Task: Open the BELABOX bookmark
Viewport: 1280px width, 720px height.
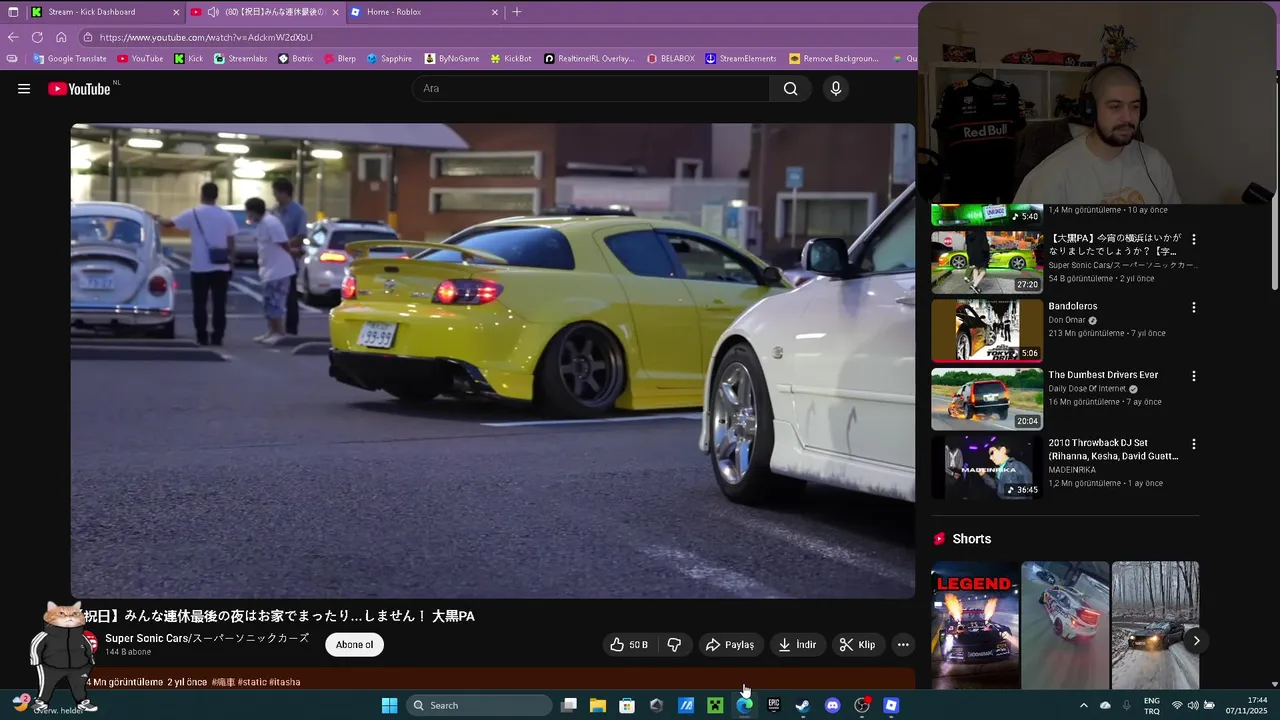Action: [670, 58]
